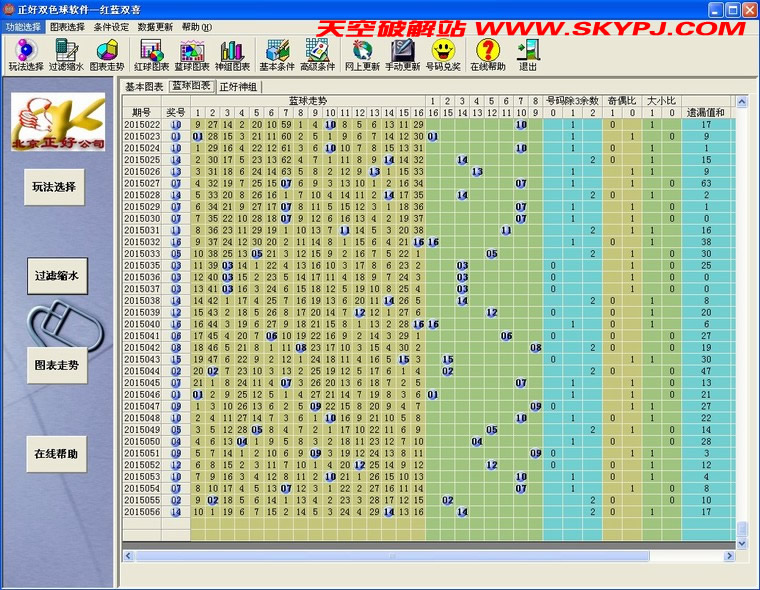Screen dimensions: 760x590
Task: Click the 基本条件 toolbar icon
Action: tap(276, 55)
